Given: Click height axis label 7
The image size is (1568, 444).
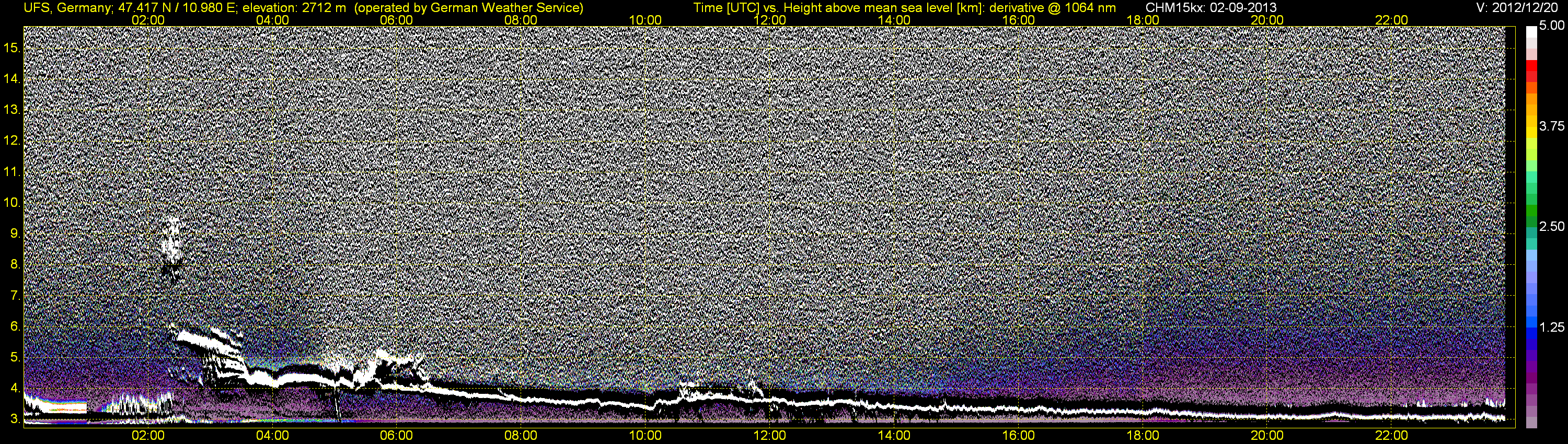Looking at the screenshot, I should click(15, 296).
